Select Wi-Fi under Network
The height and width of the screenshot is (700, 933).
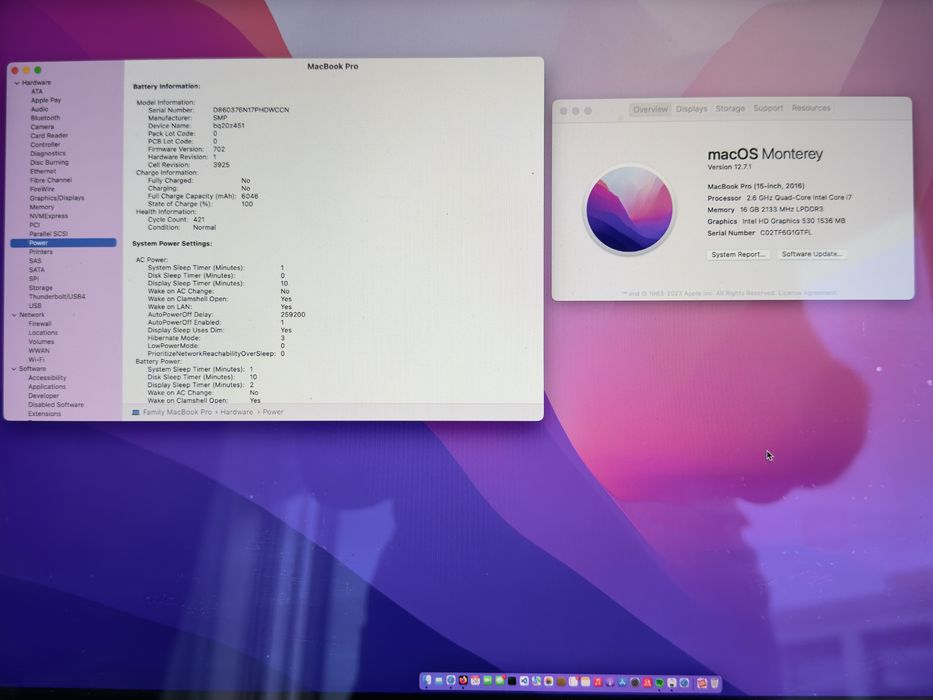(x=36, y=360)
